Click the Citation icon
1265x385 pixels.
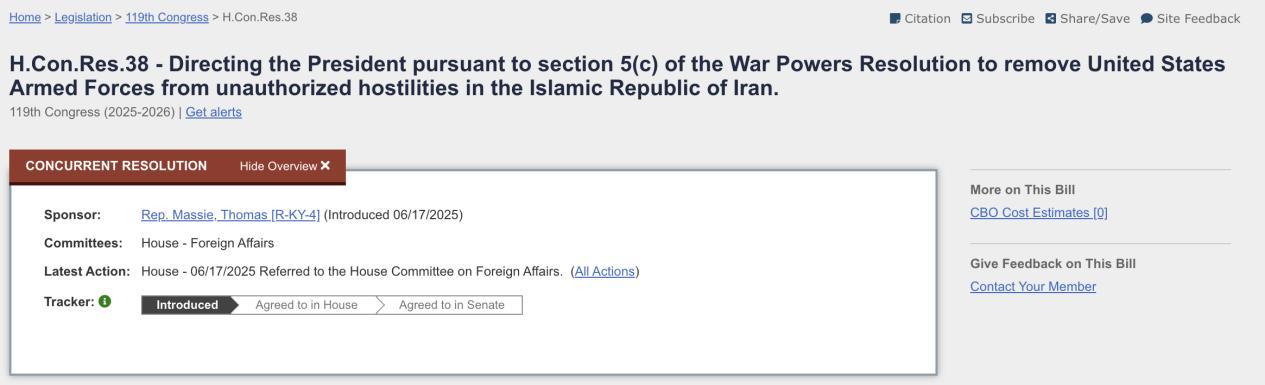(x=894, y=19)
